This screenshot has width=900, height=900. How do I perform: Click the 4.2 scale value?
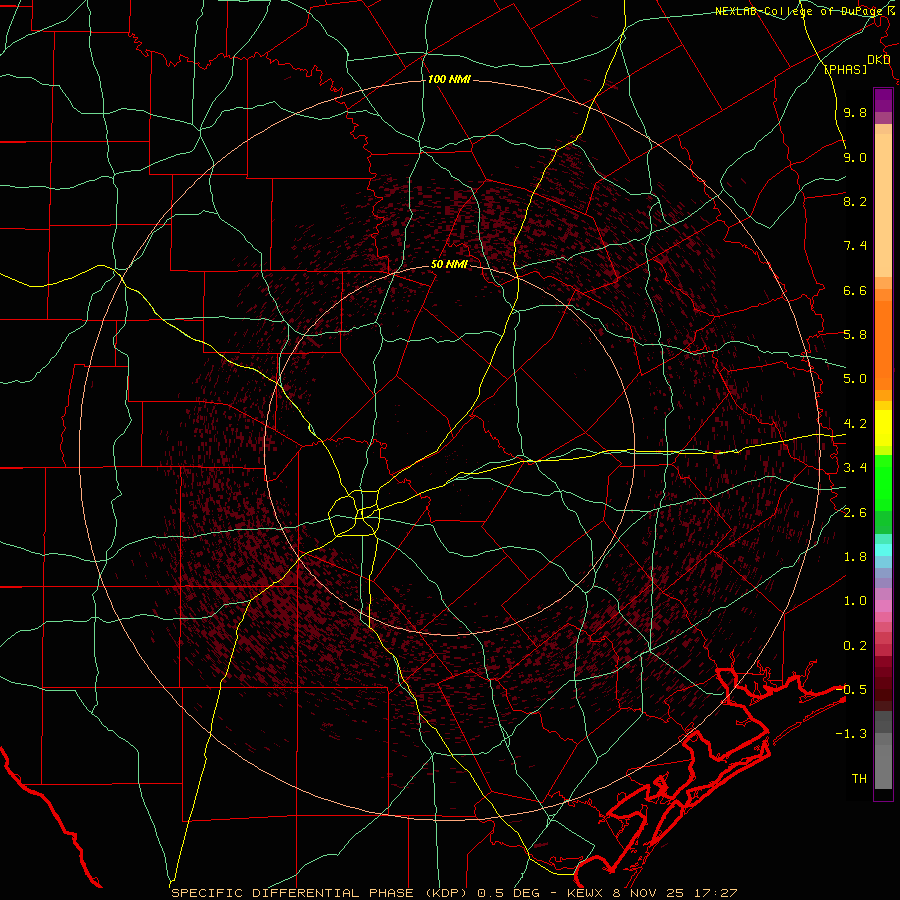click(x=855, y=424)
